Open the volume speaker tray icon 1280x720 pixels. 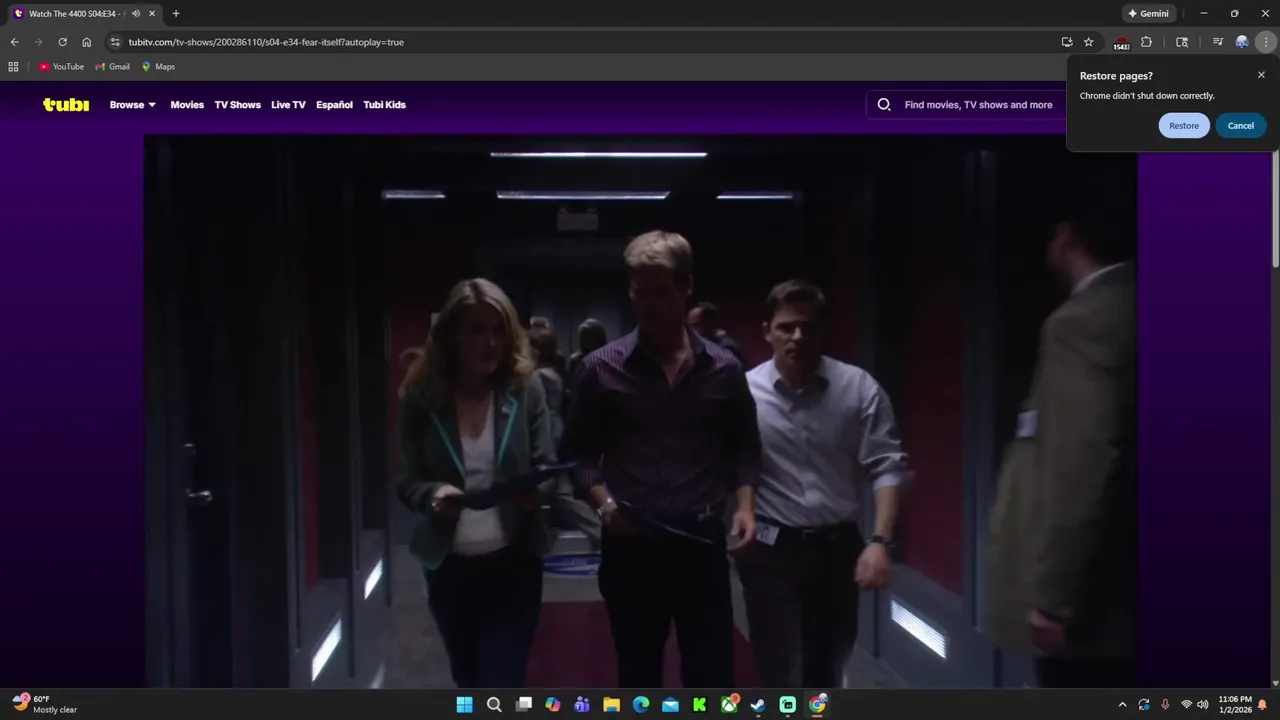coord(1202,705)
